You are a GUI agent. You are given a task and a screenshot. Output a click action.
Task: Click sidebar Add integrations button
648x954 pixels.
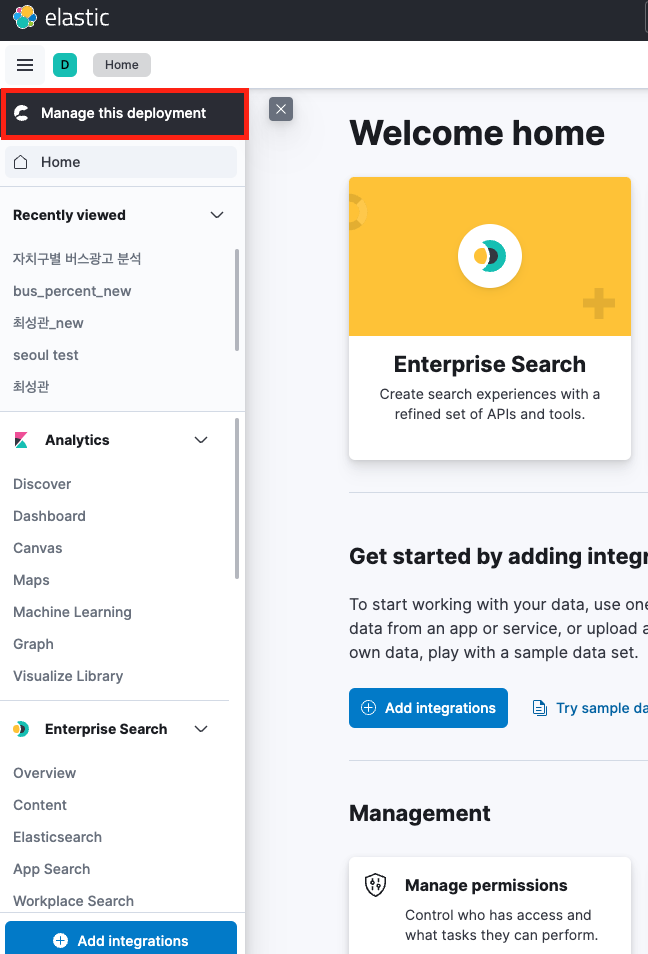coord(120,939)
